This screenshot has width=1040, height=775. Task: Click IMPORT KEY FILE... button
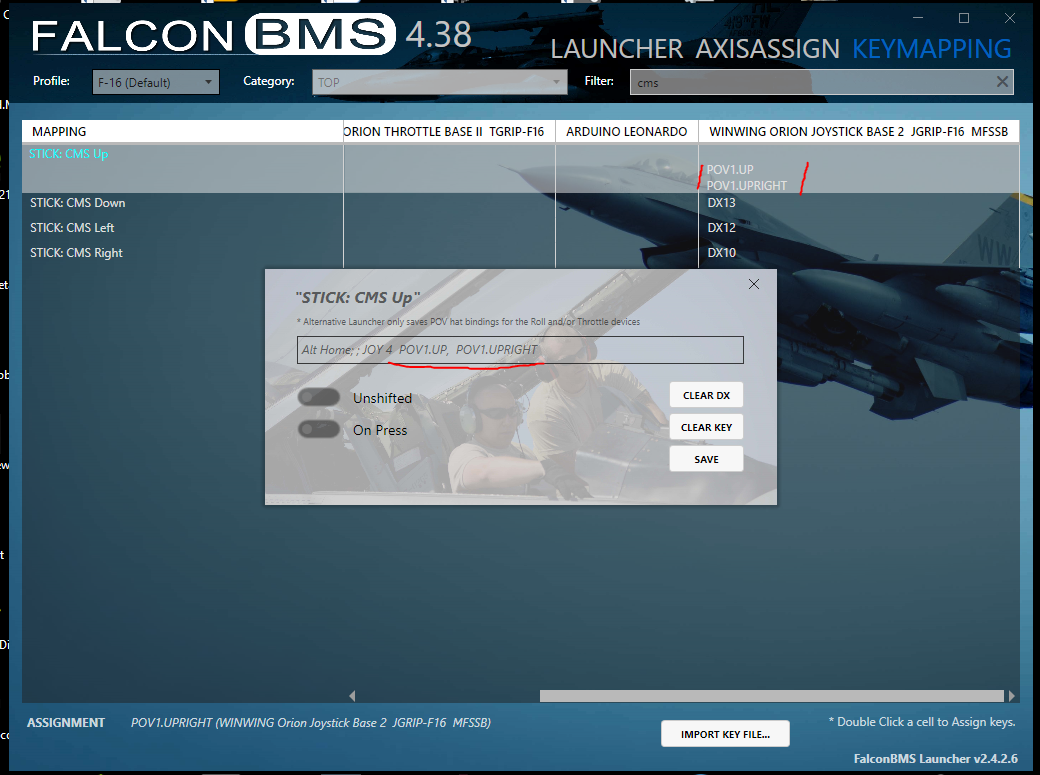click(x=725, y=734)
